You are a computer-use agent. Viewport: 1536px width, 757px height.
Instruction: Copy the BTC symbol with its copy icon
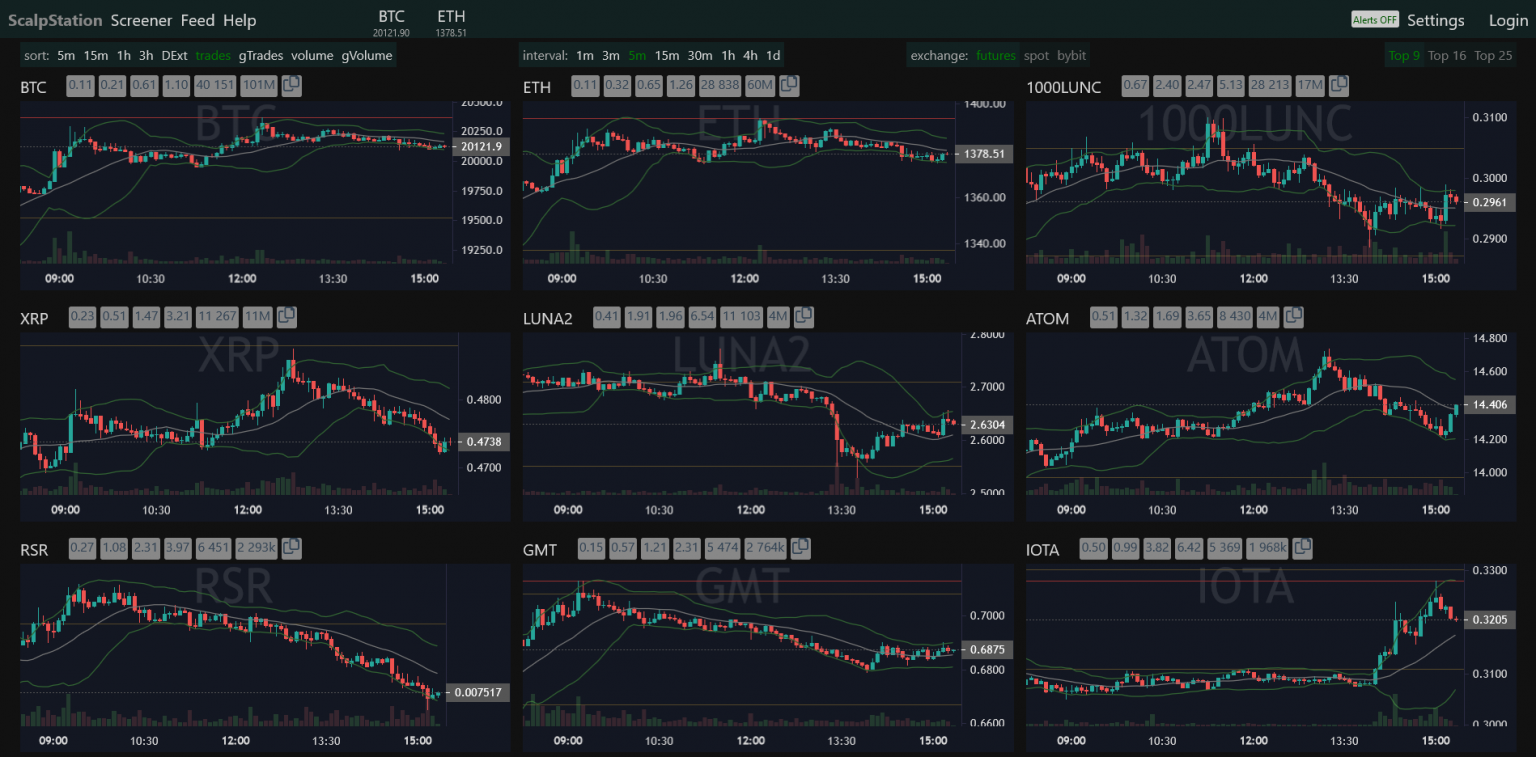coord(292,86)
